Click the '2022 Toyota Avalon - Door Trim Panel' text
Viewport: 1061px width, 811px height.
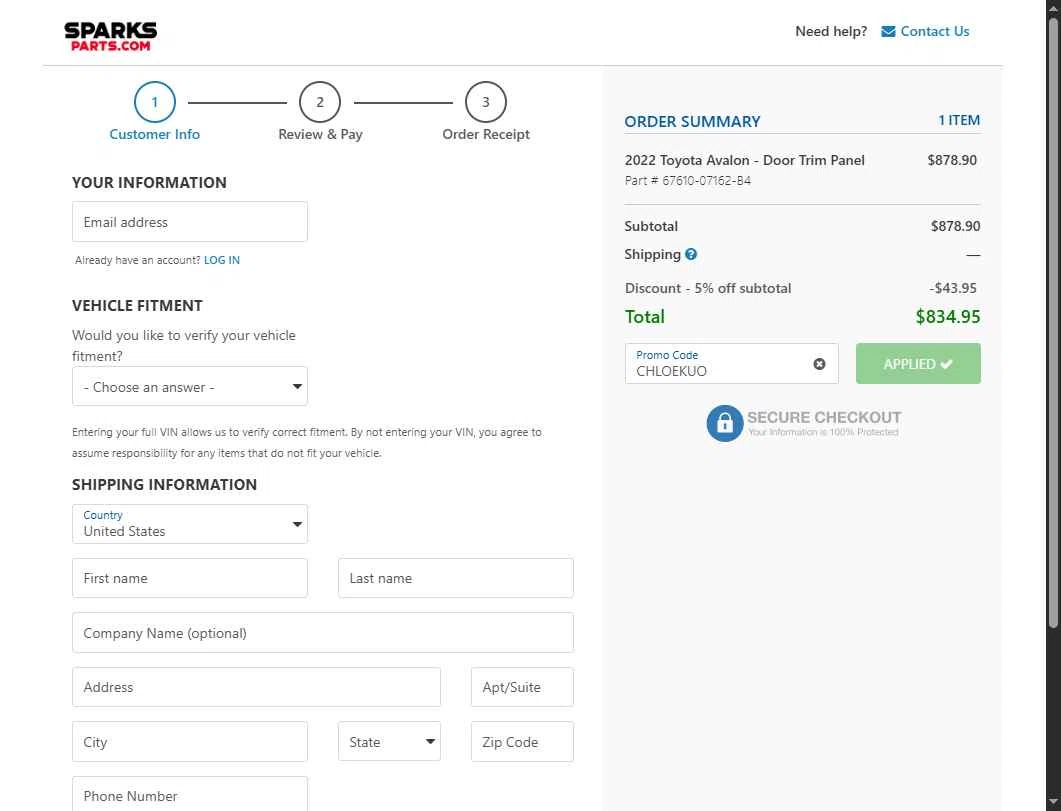744,160
